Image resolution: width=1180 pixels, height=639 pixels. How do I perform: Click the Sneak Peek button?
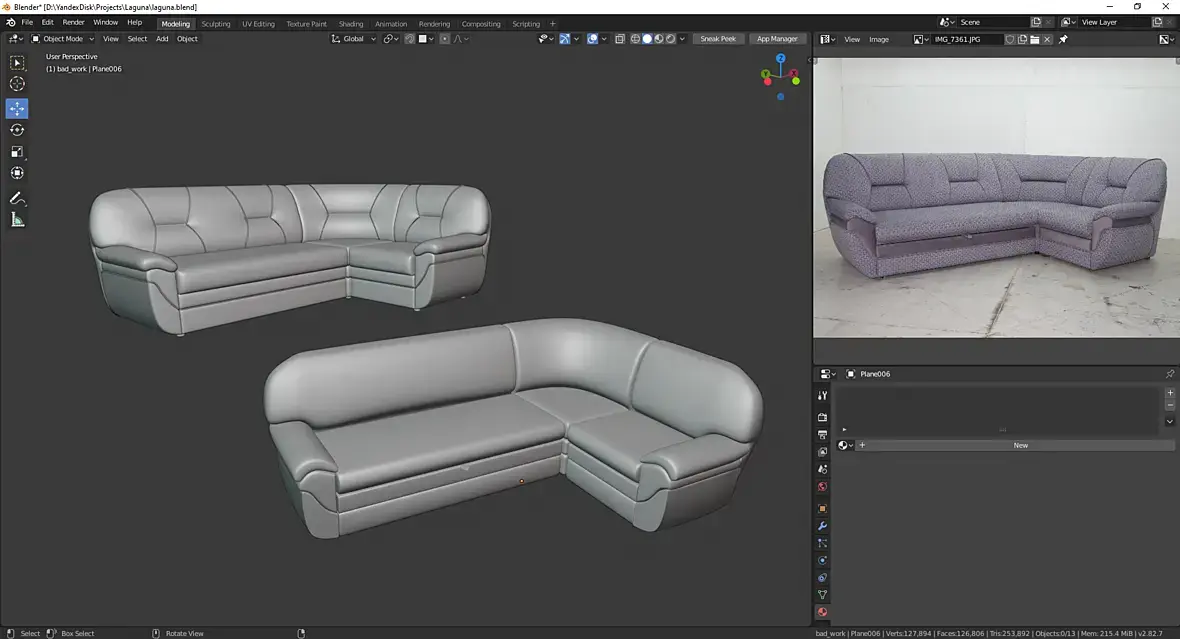click(x=717, y=39)
